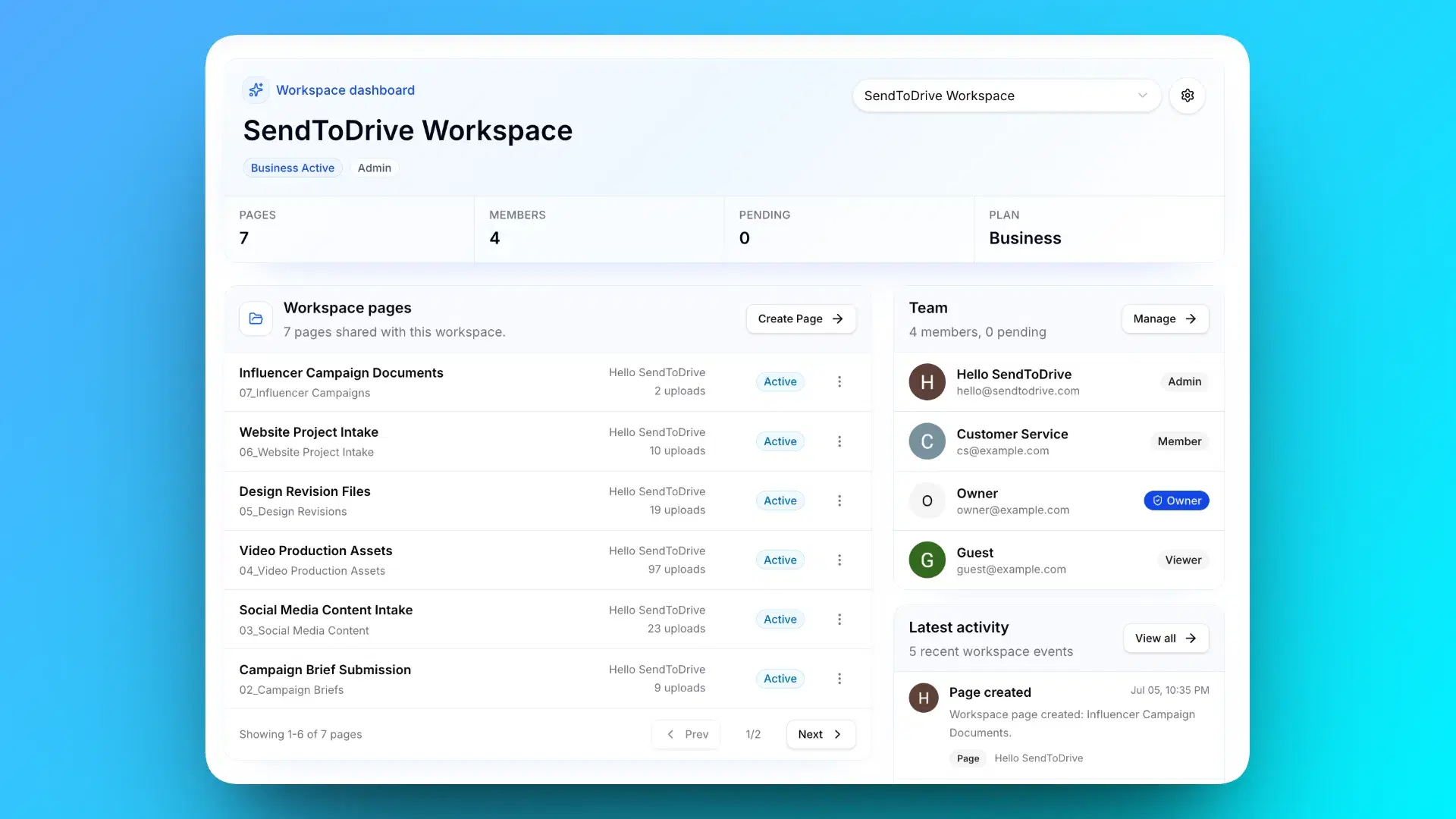
Task: Click Active status of Campaign Brief Submission
Action: 780,679
